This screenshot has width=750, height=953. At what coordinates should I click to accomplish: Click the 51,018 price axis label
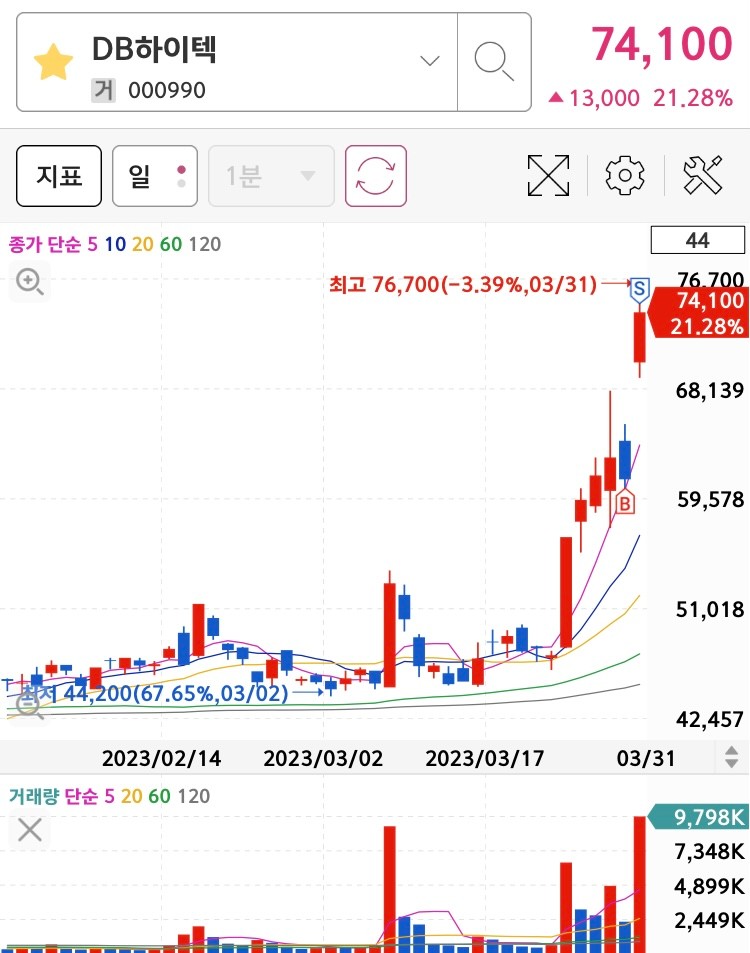click(x=710, y=609)
